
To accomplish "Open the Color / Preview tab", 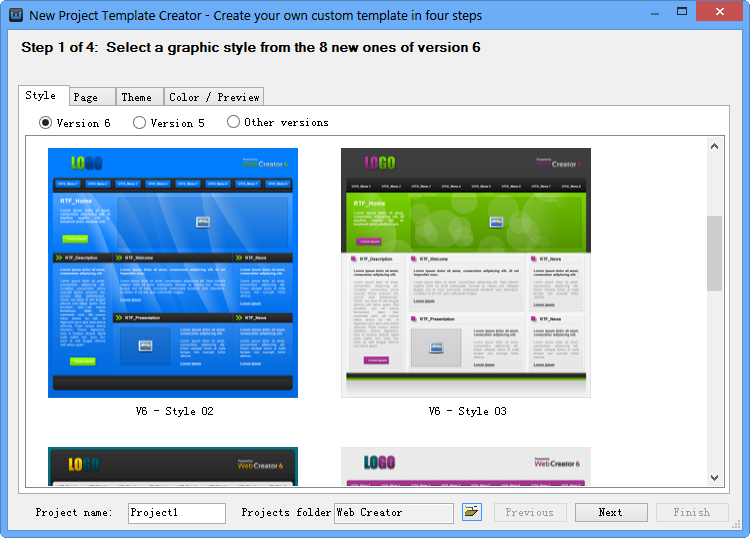I will [x=214, y=97].
